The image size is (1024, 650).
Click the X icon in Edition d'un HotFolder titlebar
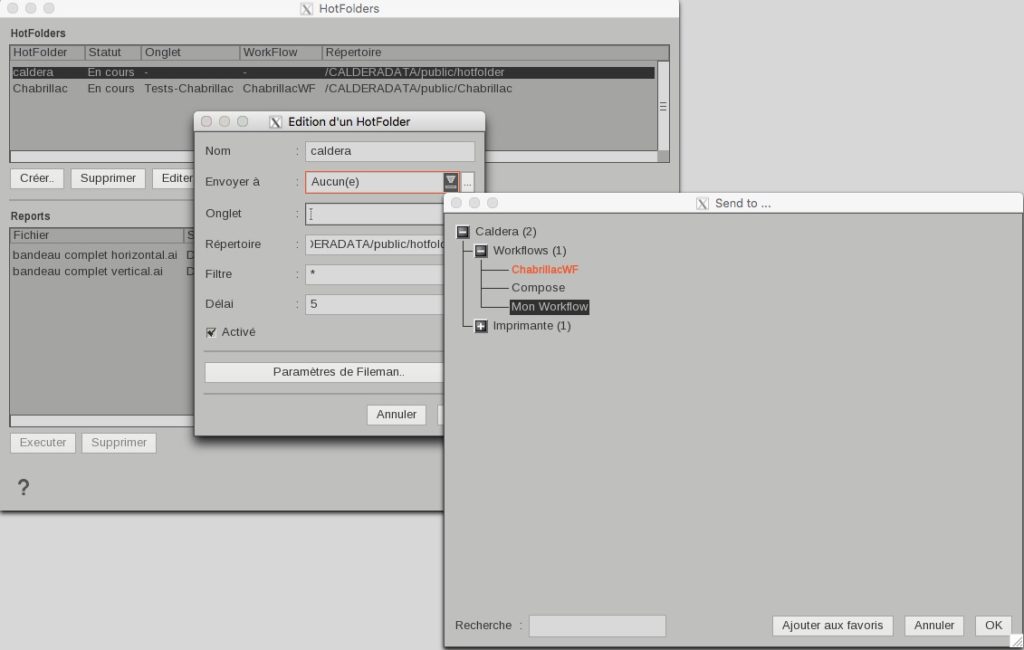(x=275, y=120)
